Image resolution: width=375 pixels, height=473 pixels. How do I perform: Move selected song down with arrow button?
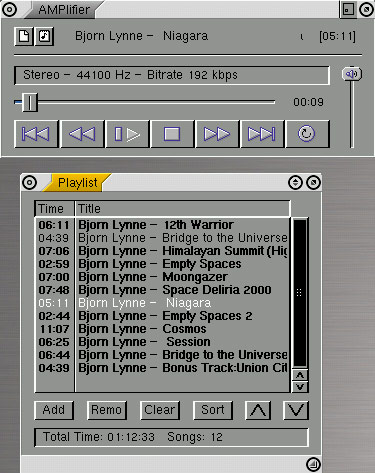click(296, 410)
